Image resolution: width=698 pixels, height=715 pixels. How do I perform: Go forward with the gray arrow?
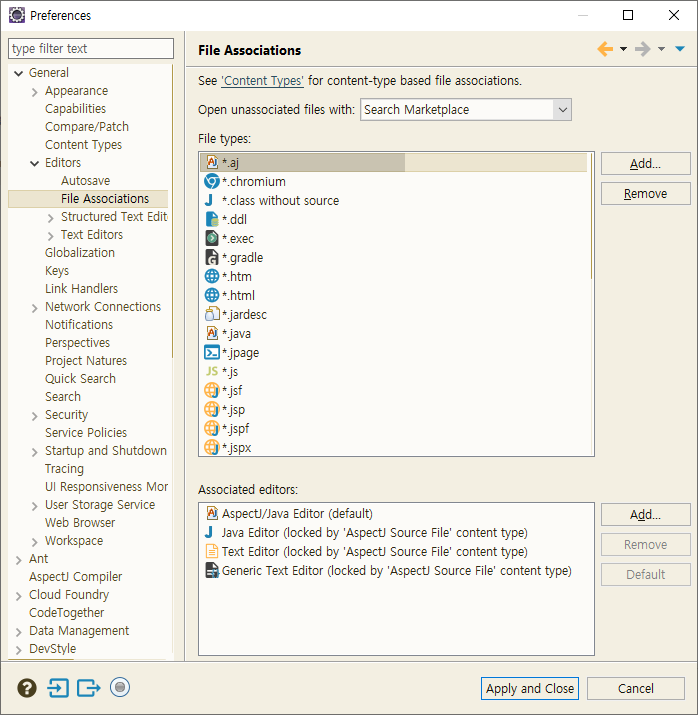643,49
